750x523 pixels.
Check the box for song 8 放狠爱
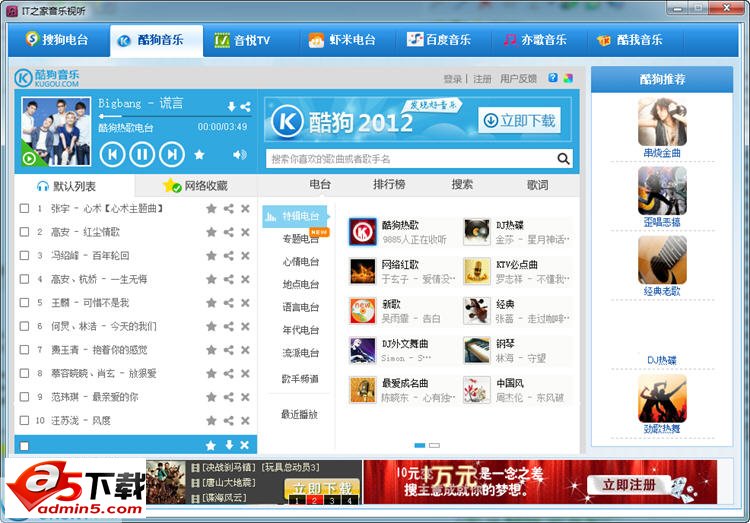[24, 373]
